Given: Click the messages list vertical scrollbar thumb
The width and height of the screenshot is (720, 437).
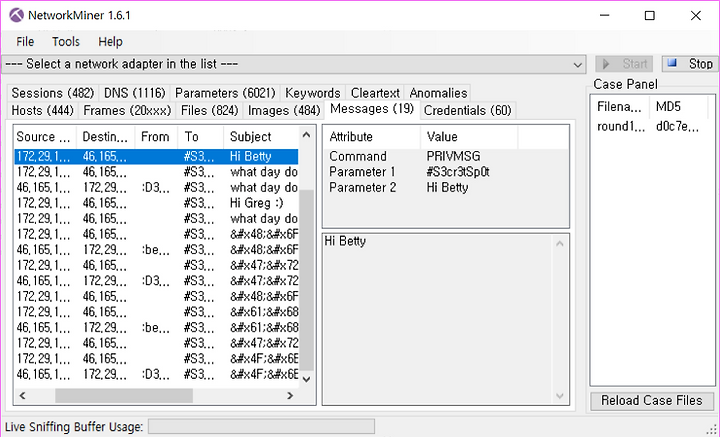Looking at the screenshot, I should (307, 280).
